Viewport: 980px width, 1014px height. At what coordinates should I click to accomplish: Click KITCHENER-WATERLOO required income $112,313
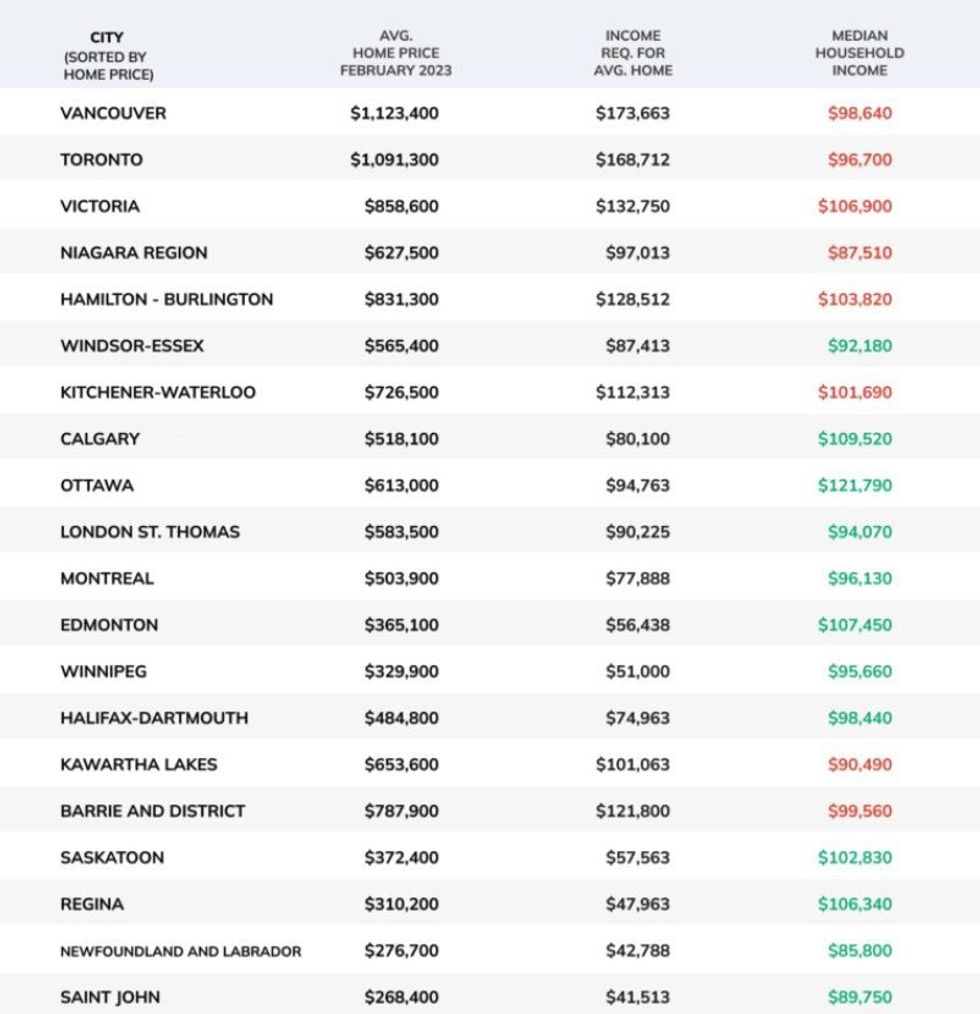[633, 393]
